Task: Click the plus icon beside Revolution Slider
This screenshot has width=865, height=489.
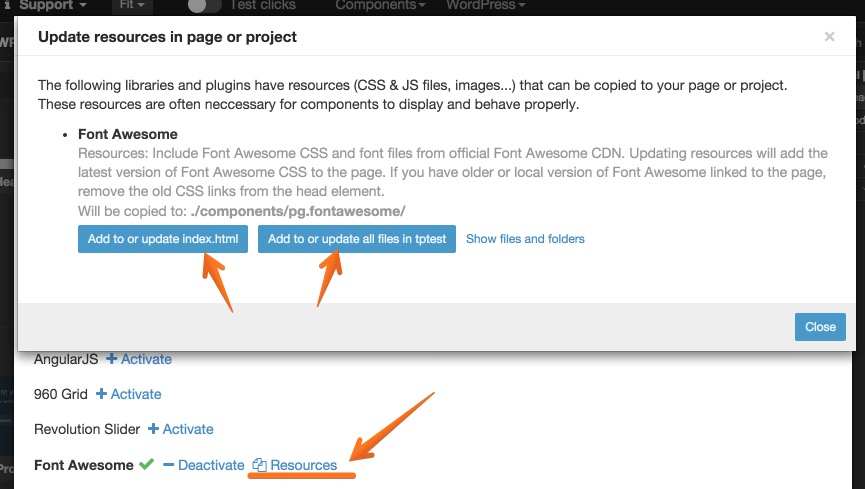Action: (153, 428)
